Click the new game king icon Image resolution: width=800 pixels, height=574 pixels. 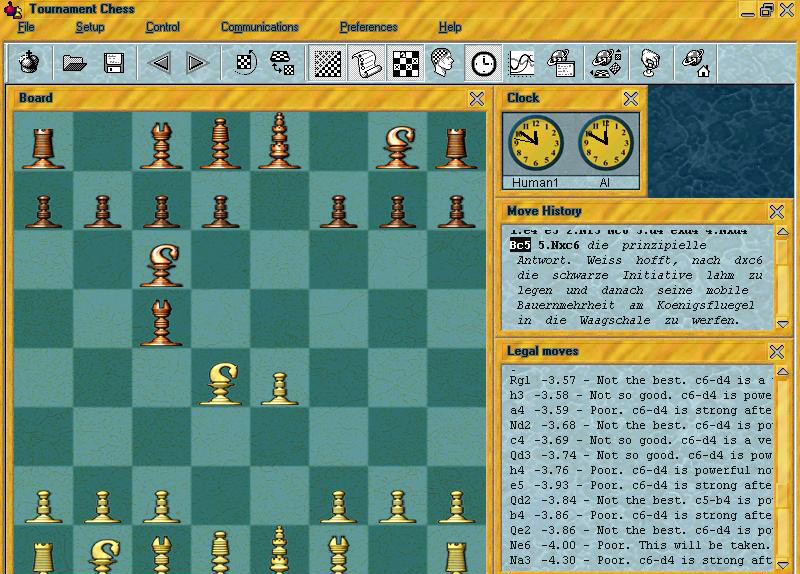31,63
